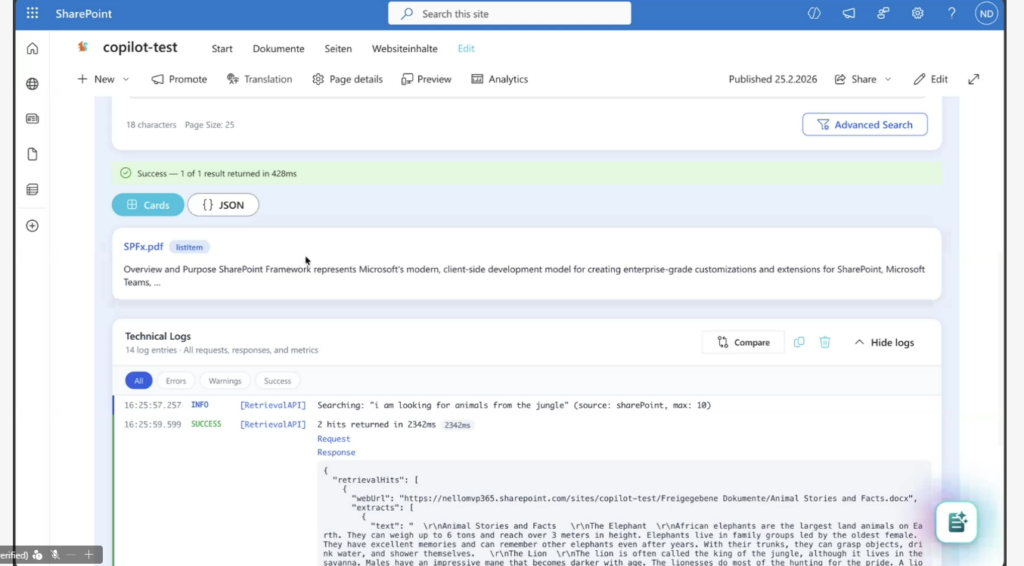This screenshot has height=566, width=1024.
Task: Filter logs by Errors
Action: (x=176, y=381)
